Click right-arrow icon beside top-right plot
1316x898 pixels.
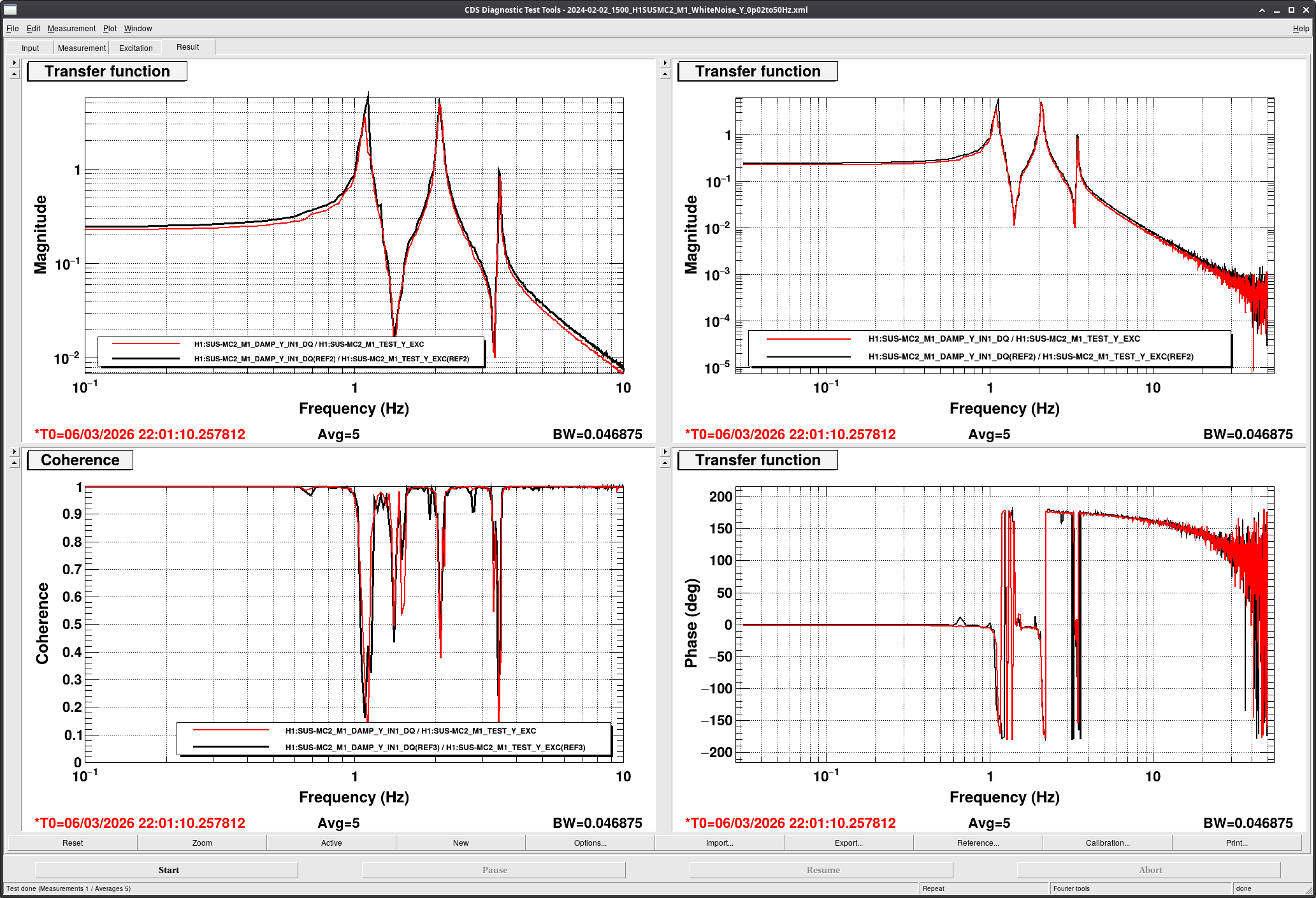coord(665,63)
